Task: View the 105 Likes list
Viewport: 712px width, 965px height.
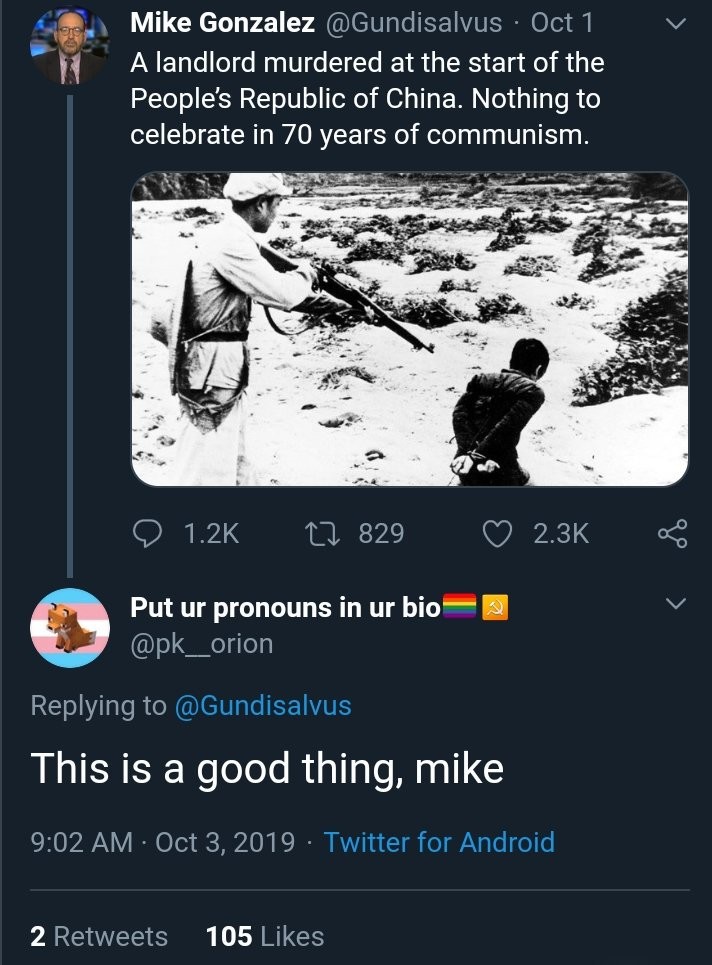Action: click(265, 936)
